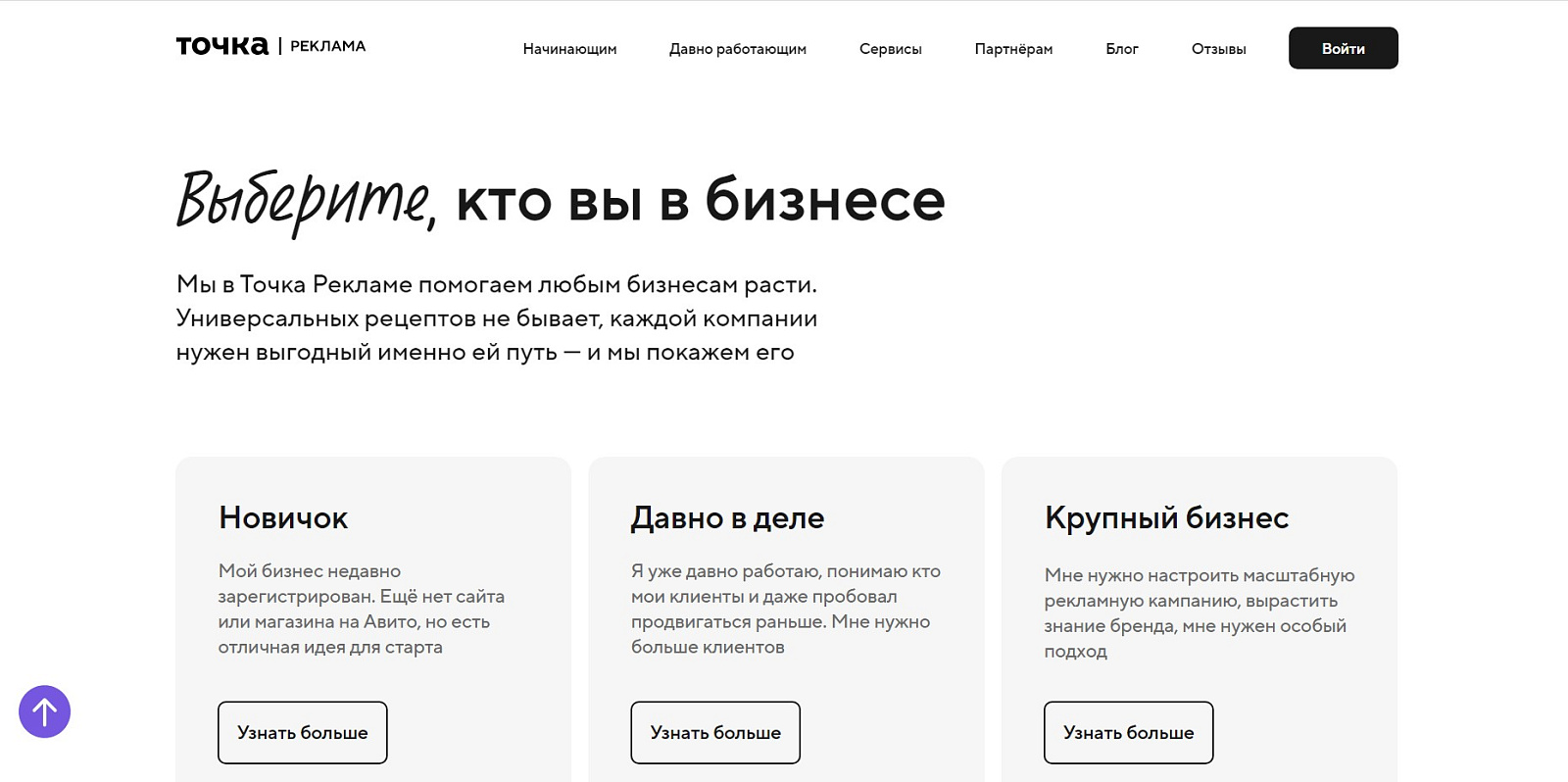Click Узнать больше under Давно в деле
This screenshot has height=782, width=1568.
point(715,732)
